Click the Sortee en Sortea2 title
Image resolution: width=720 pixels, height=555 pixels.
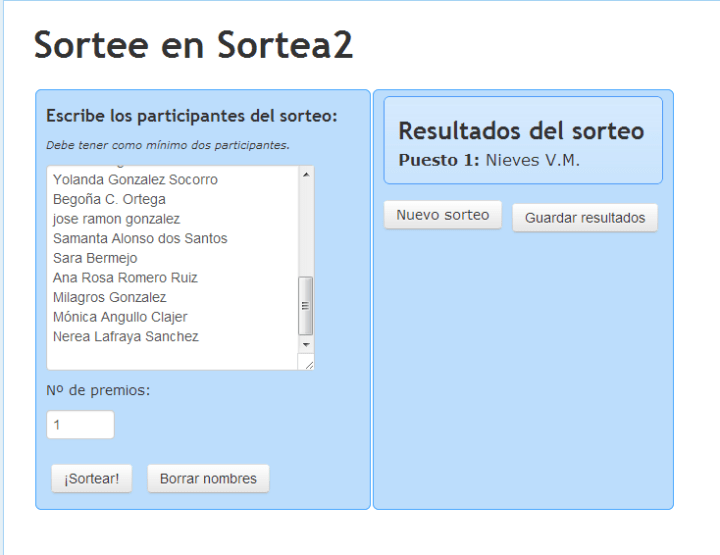(x=193, y=45)
